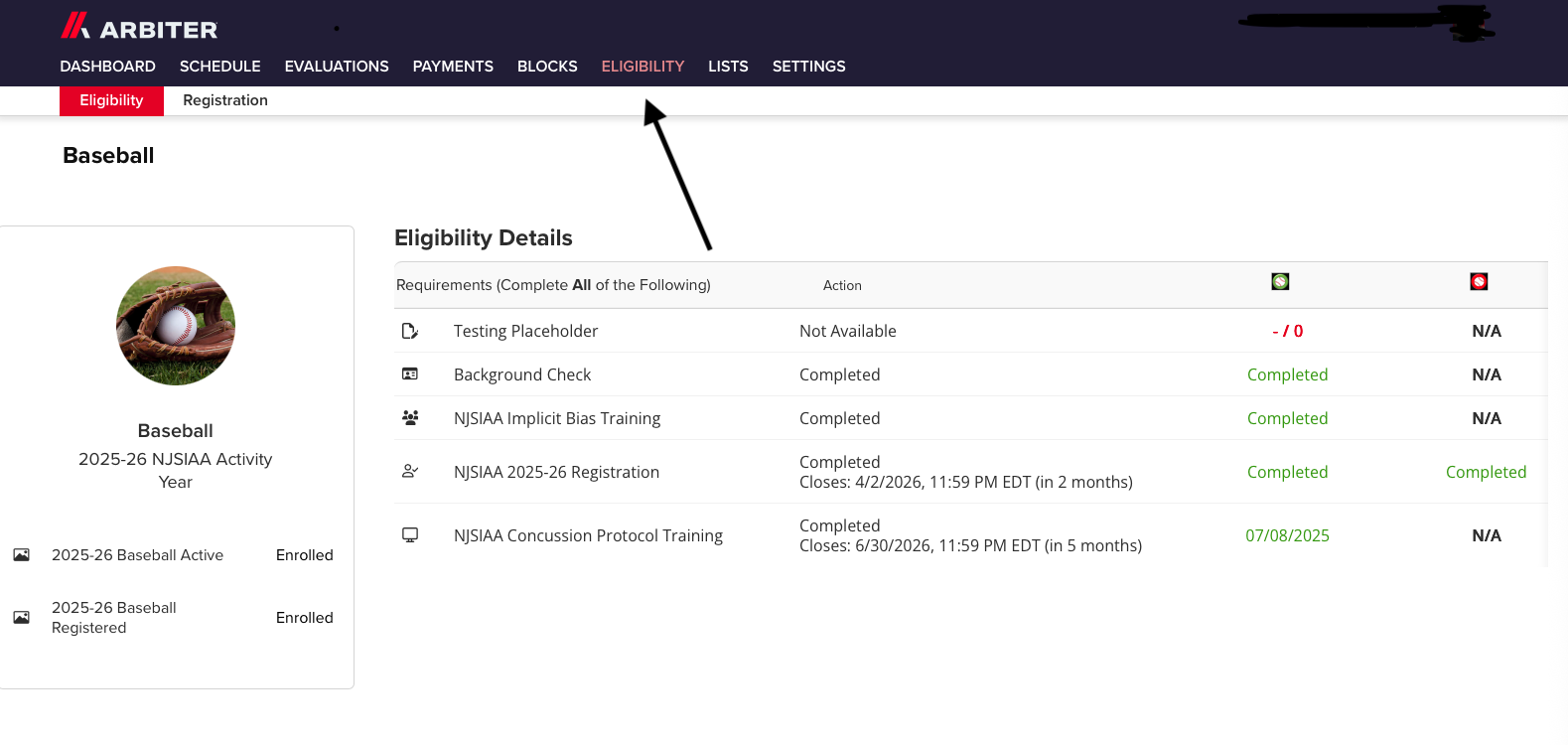Click 'Not Available' action for Testing Placeholder
The height and width of the screenshot is (745, 1568).
click(x=847, y=331)
